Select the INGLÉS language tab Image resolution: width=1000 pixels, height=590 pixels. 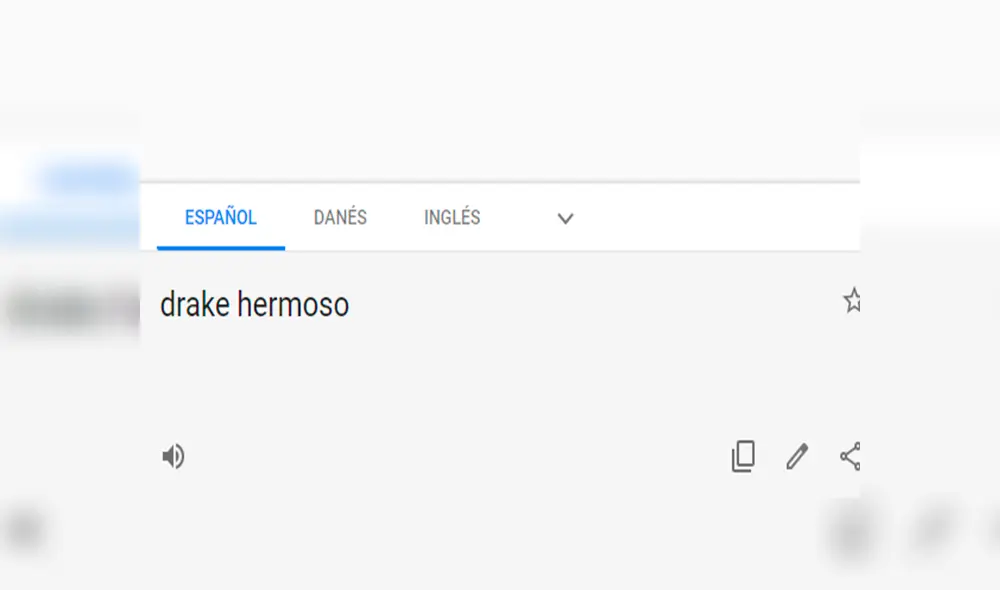point(452,217)
